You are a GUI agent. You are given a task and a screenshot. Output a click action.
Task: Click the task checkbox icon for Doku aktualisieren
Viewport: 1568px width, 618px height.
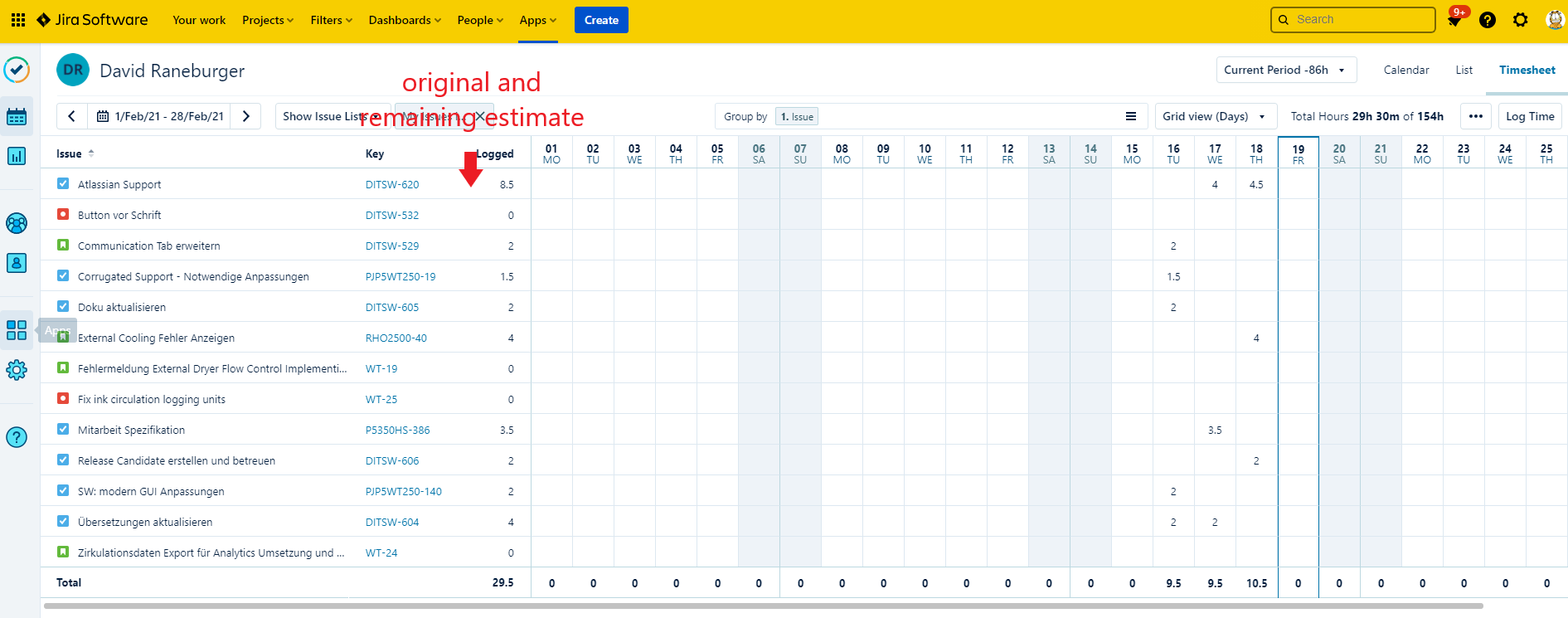click(63, 307)
